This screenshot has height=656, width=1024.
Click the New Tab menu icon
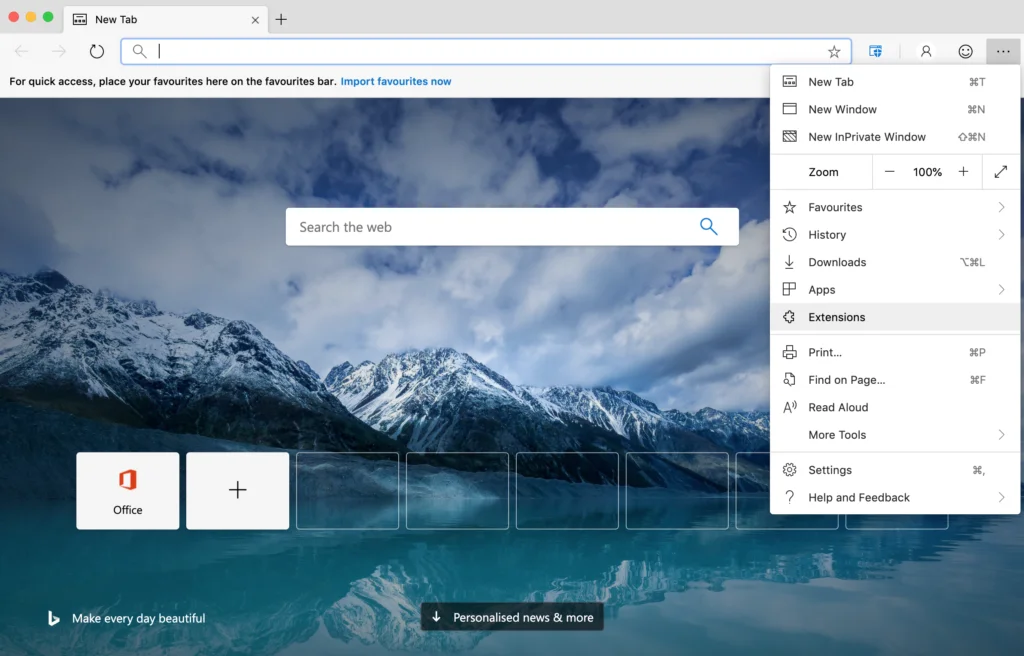(790, 82)
